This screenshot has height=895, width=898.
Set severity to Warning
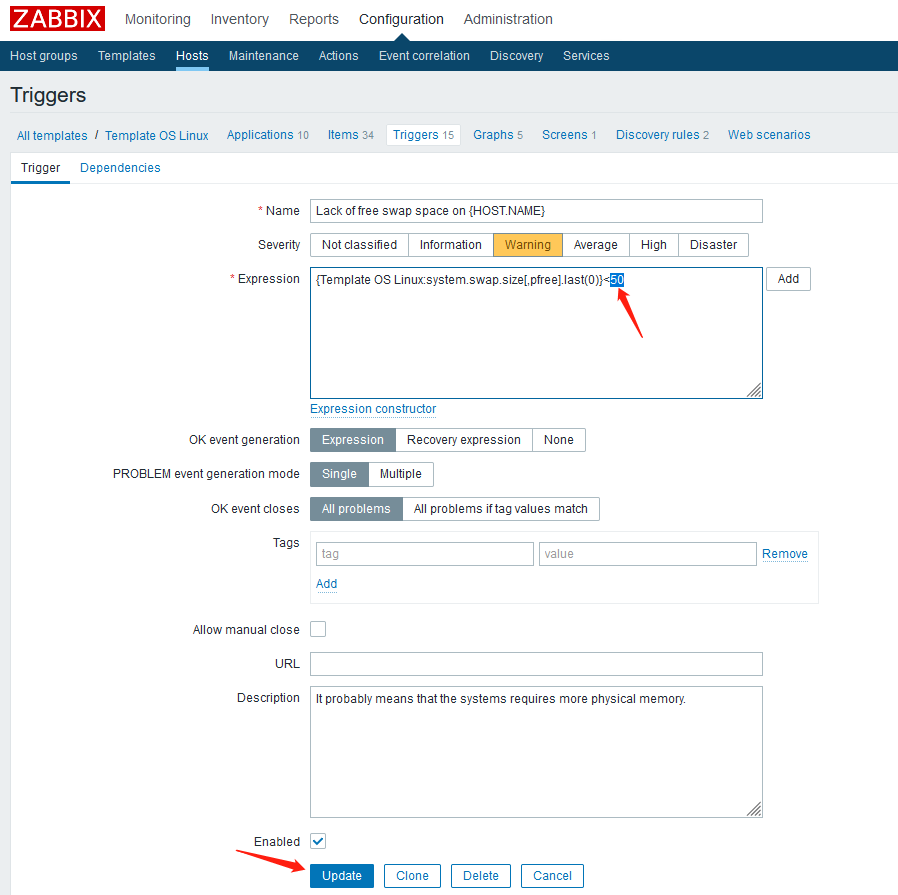pyautogui.click(x=527, y=245)
